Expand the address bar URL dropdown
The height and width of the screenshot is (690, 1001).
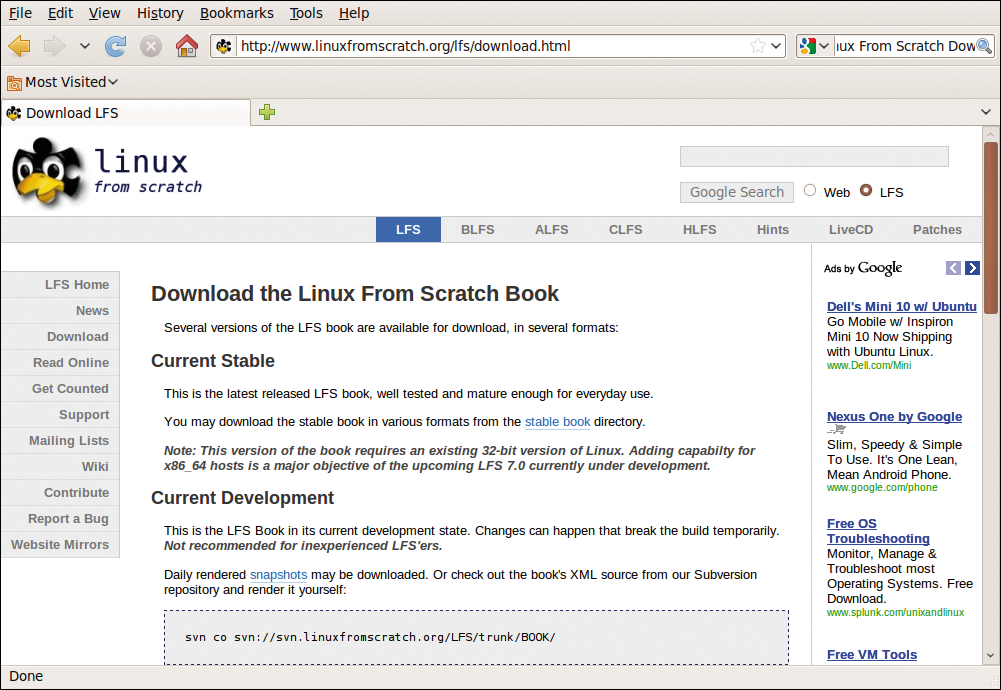[x=776, y=46]
